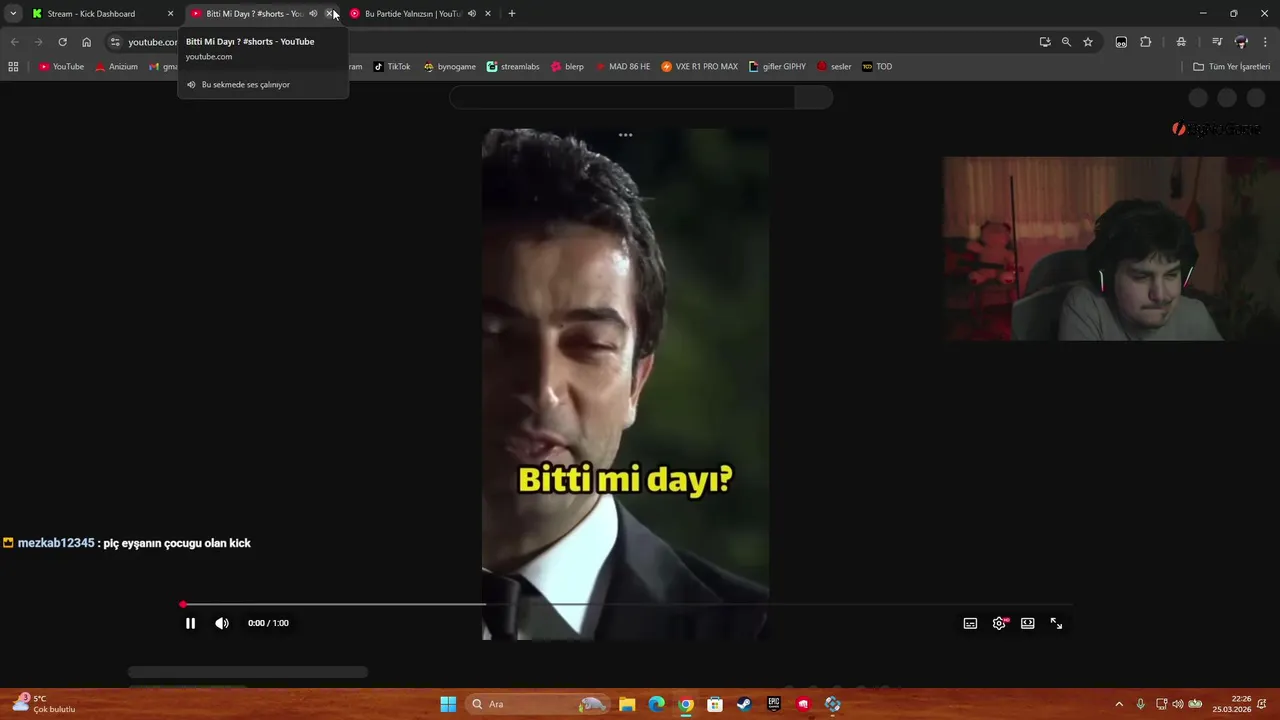Switch the player to theater mode
1280x720 pixels.
[x=1027, y=623]
